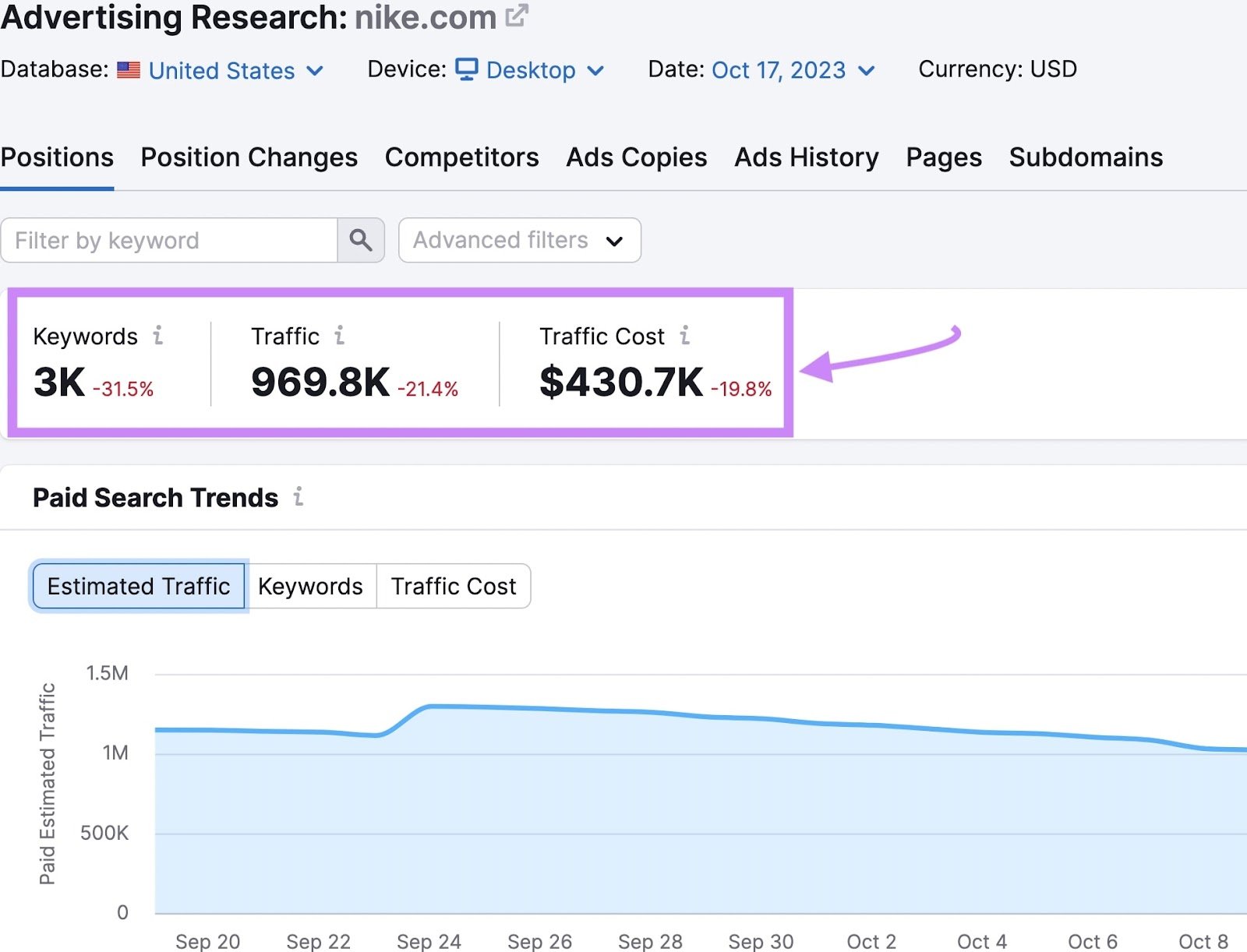Click the external link icon beside nike.com

click(x=516, y=16)
